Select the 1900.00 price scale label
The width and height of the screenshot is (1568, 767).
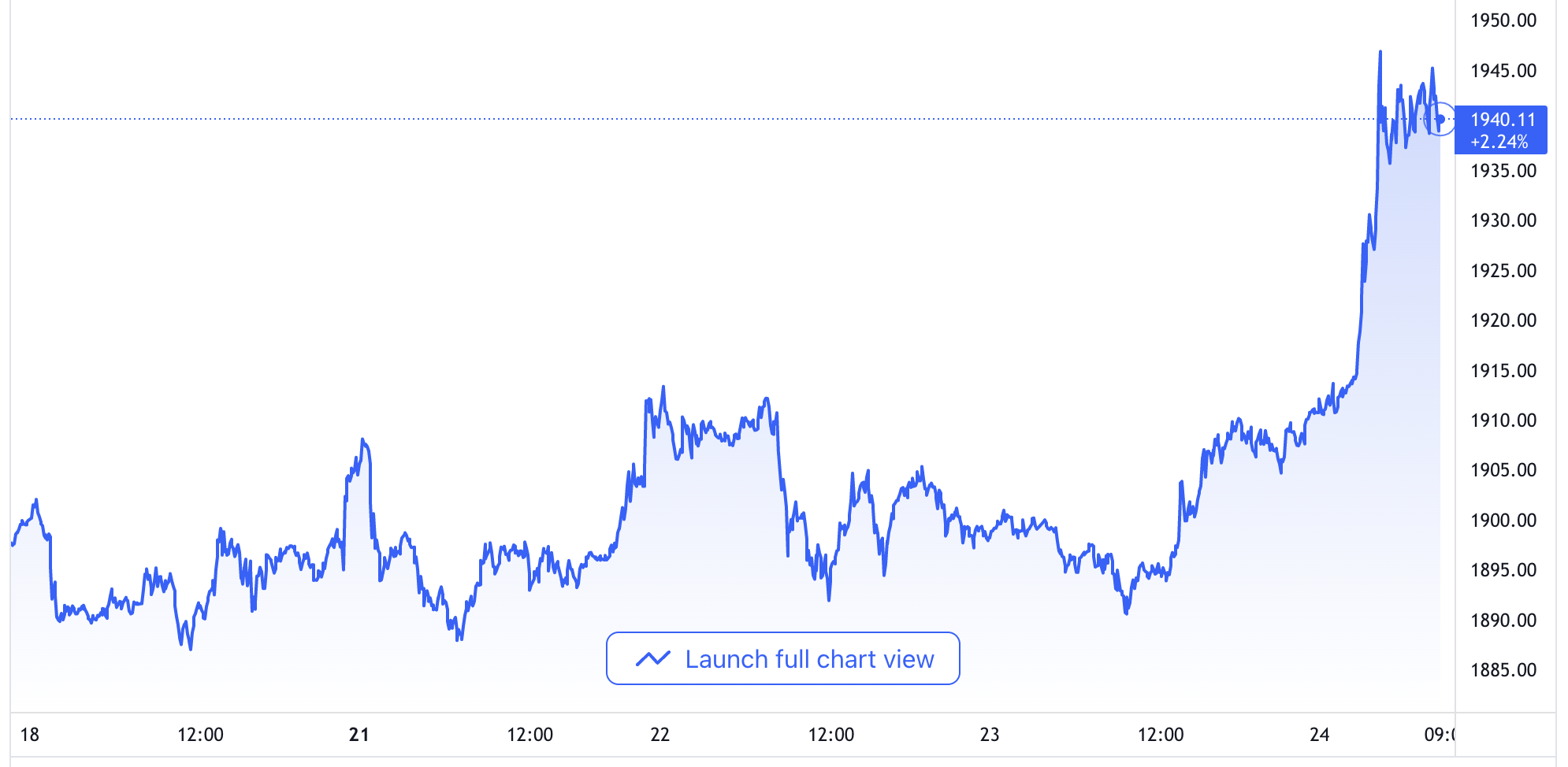click(x=1503, y=521)
